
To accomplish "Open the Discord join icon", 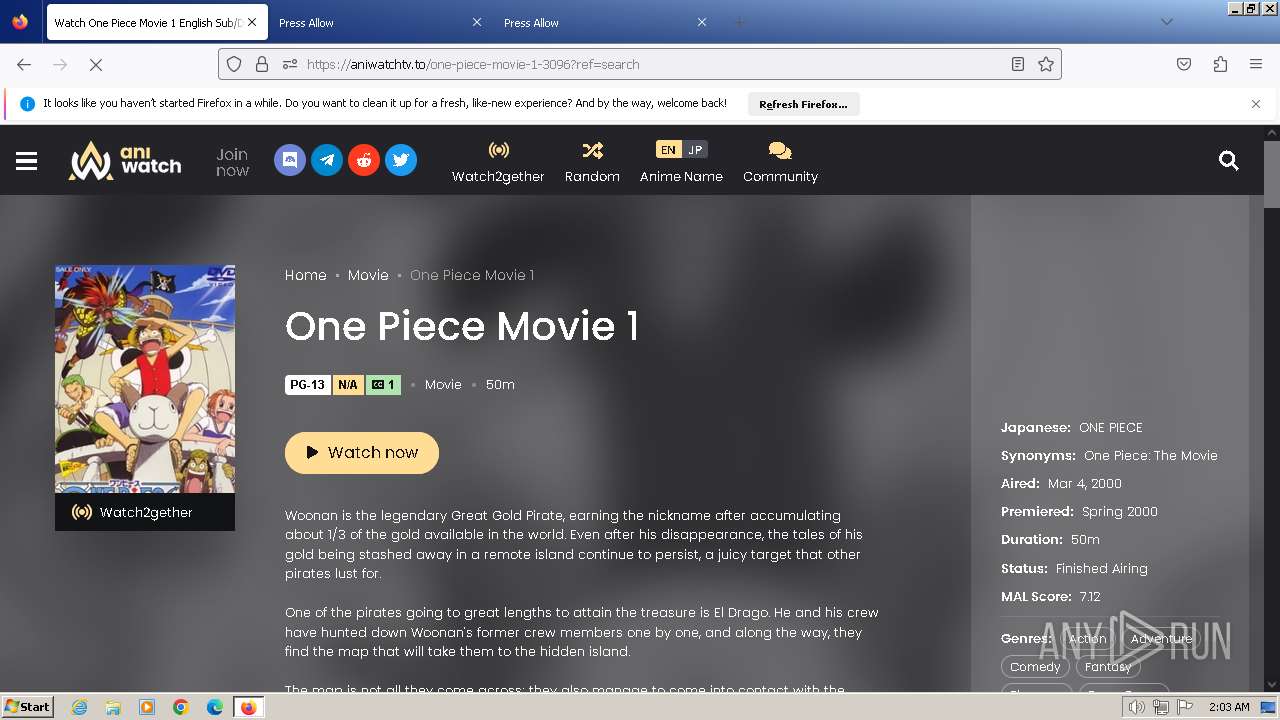I will pyautogui.click(x=290, y=160).
